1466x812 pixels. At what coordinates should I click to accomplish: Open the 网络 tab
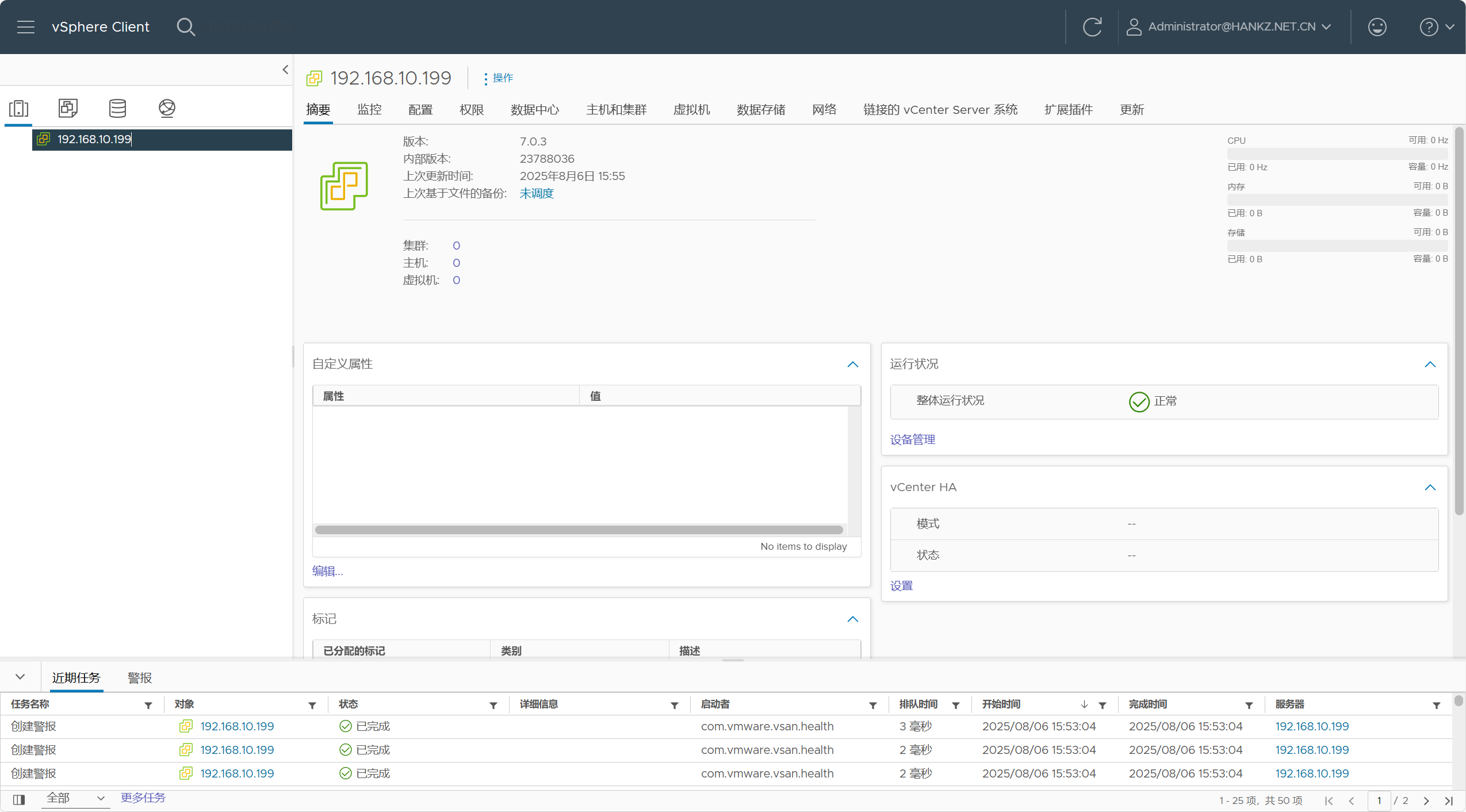[824, 109]
